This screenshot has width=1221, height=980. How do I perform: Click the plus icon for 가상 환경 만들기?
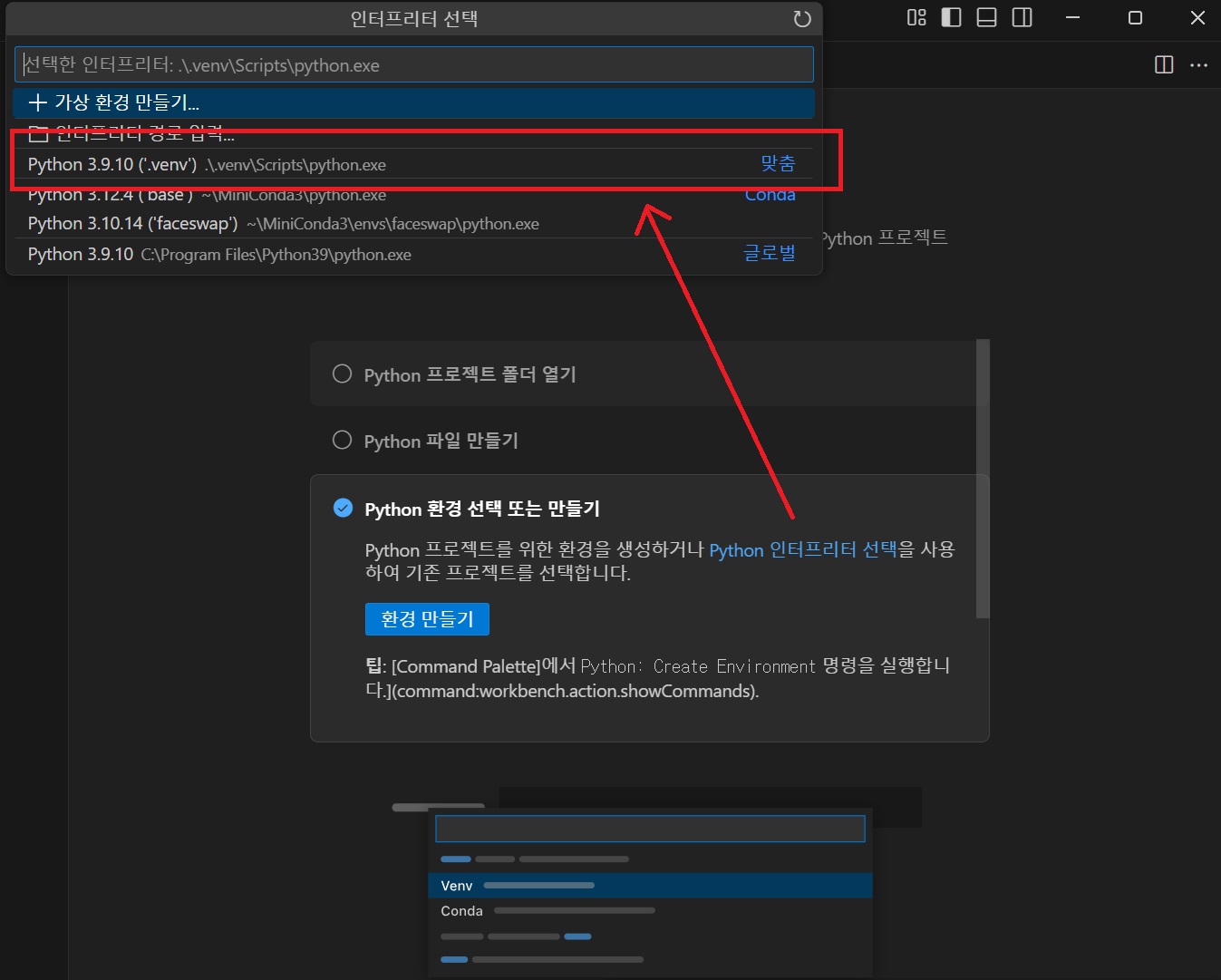[37, 102]
